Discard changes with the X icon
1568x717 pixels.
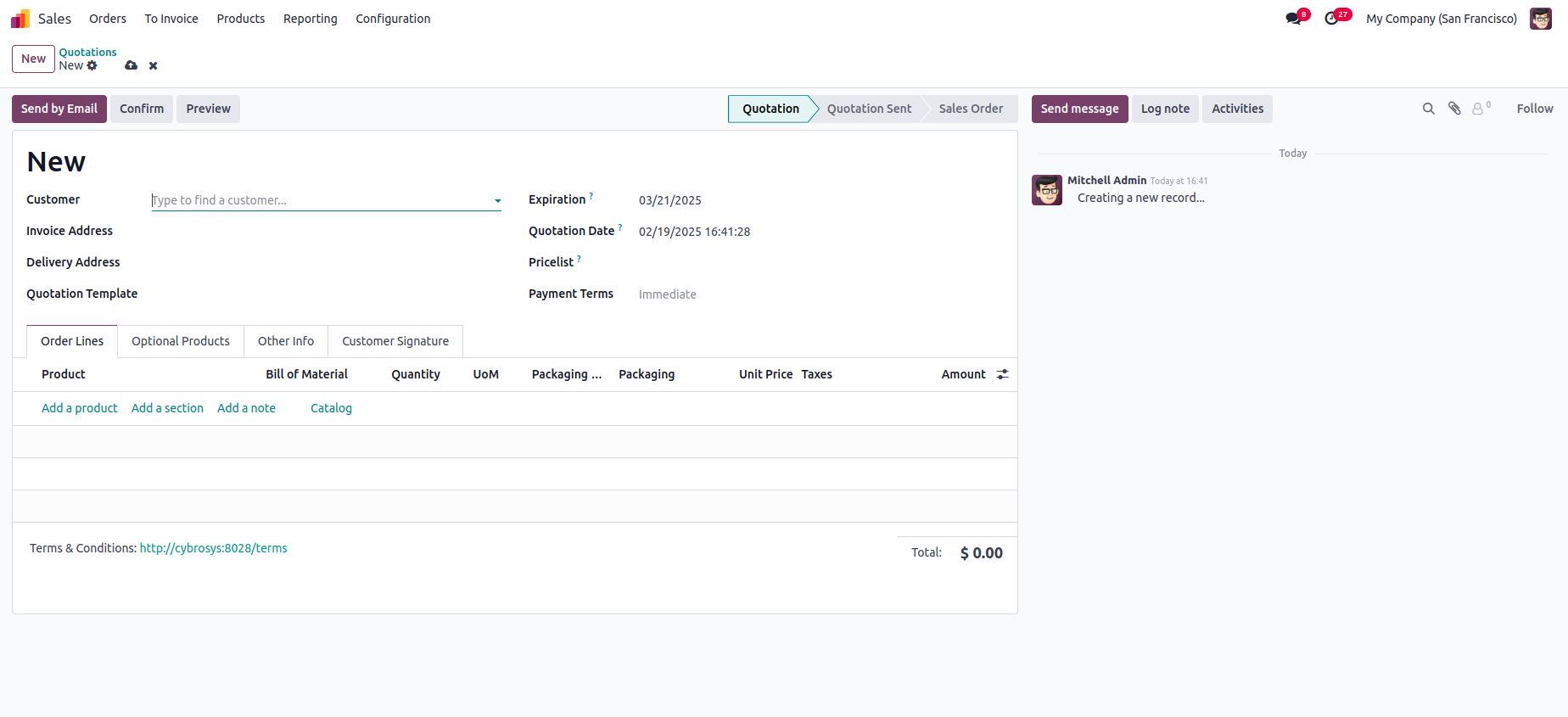click(x=154, y=65)
